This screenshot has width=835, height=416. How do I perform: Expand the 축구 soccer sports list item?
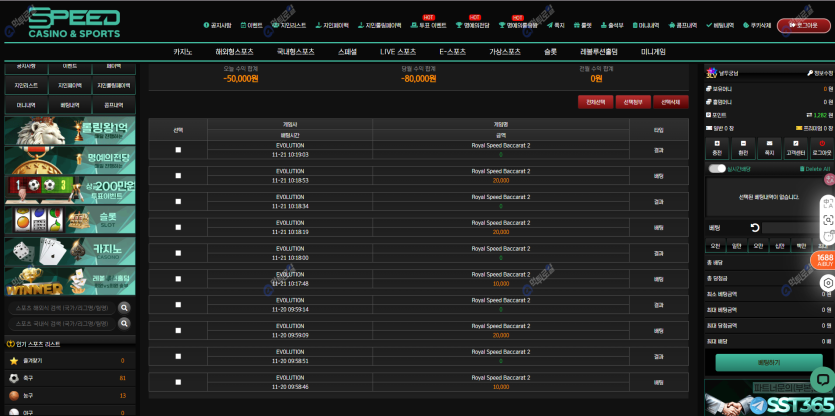(68, 378)
